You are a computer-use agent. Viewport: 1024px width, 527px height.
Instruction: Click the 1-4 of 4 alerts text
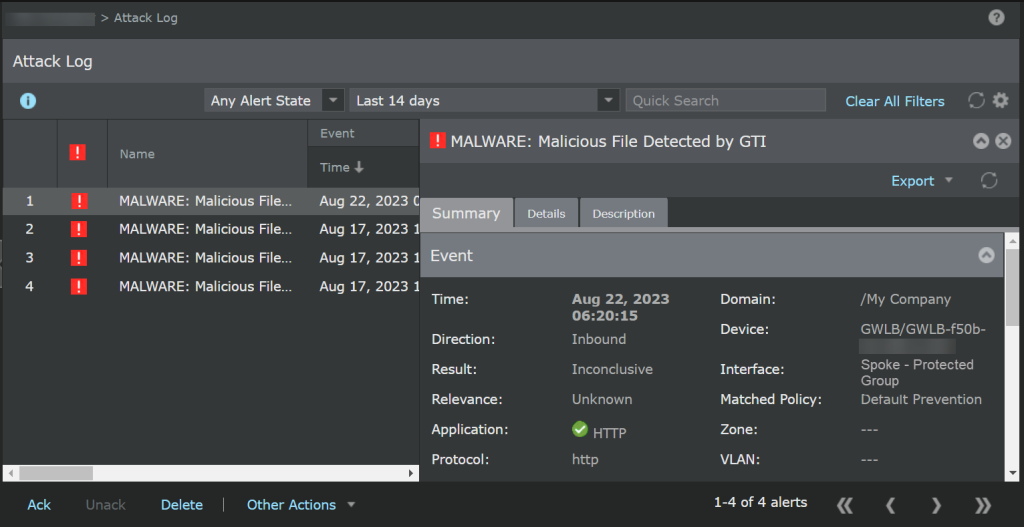[760, 502]
